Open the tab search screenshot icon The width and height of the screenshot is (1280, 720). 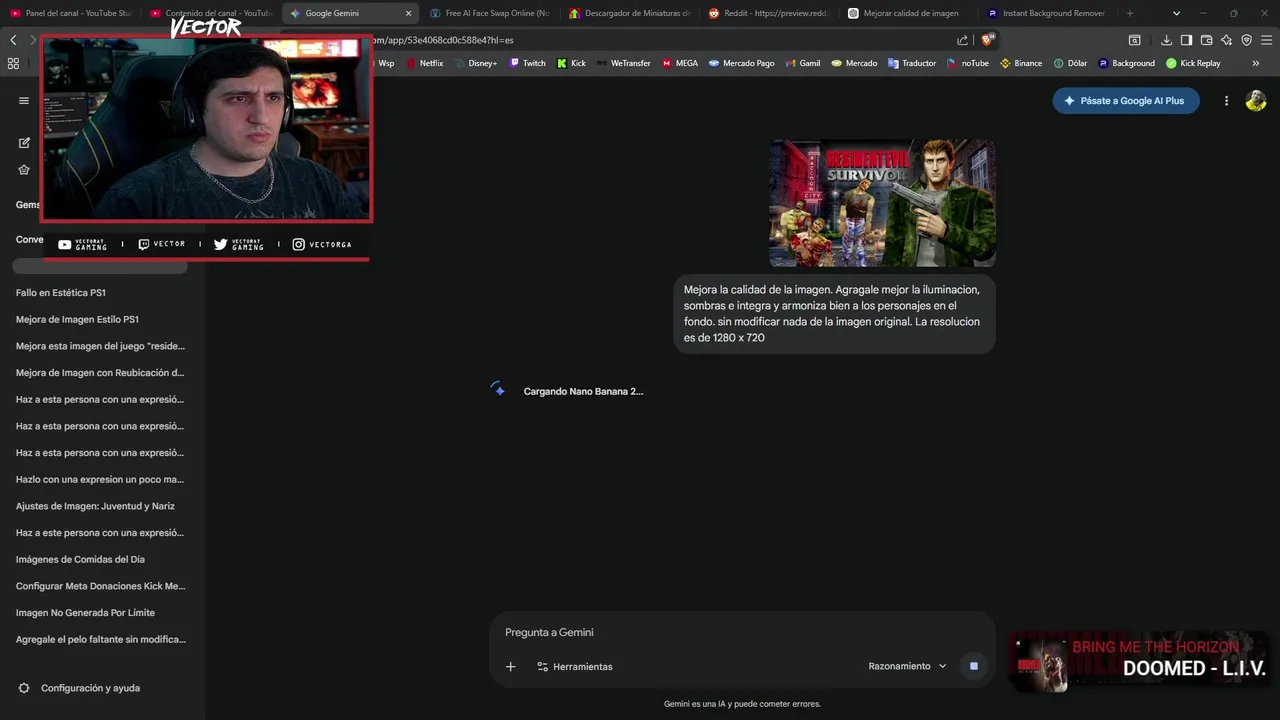[1135, 40]
